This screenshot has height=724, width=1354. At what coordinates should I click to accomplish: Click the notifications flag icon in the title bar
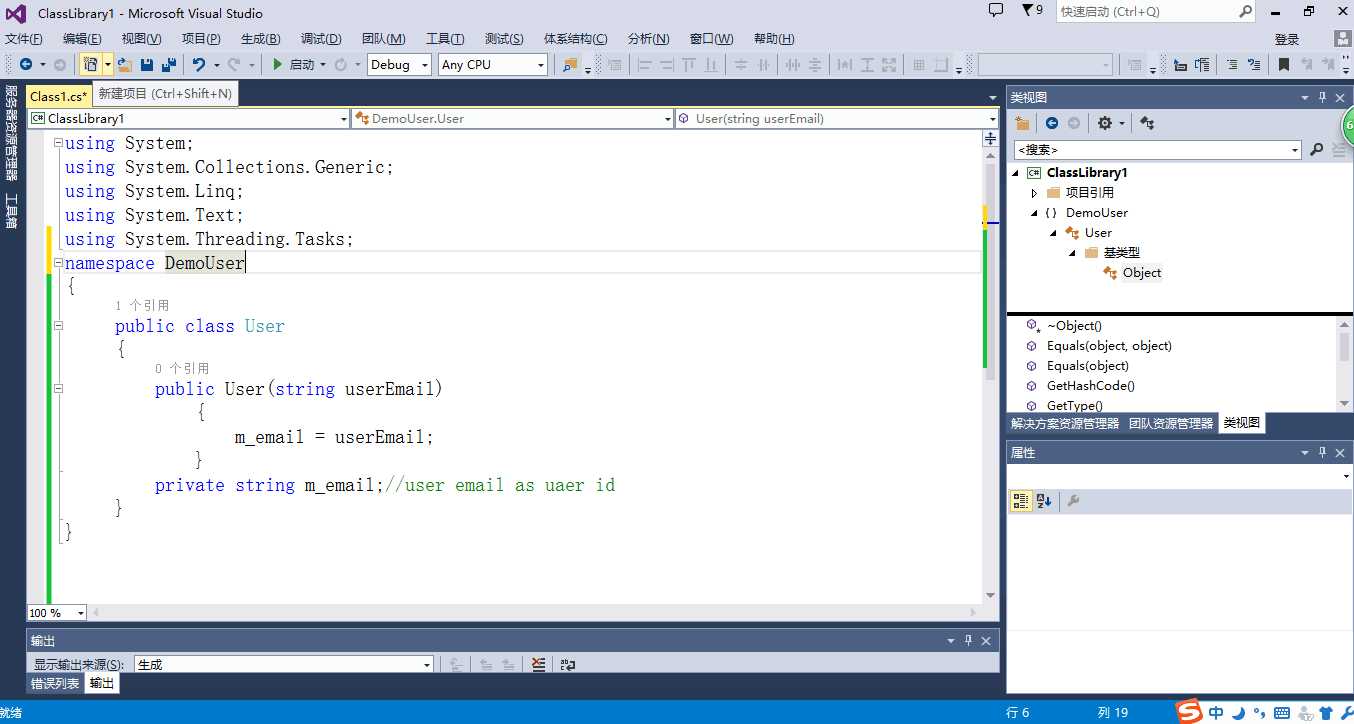click(x=1027, y=10)
